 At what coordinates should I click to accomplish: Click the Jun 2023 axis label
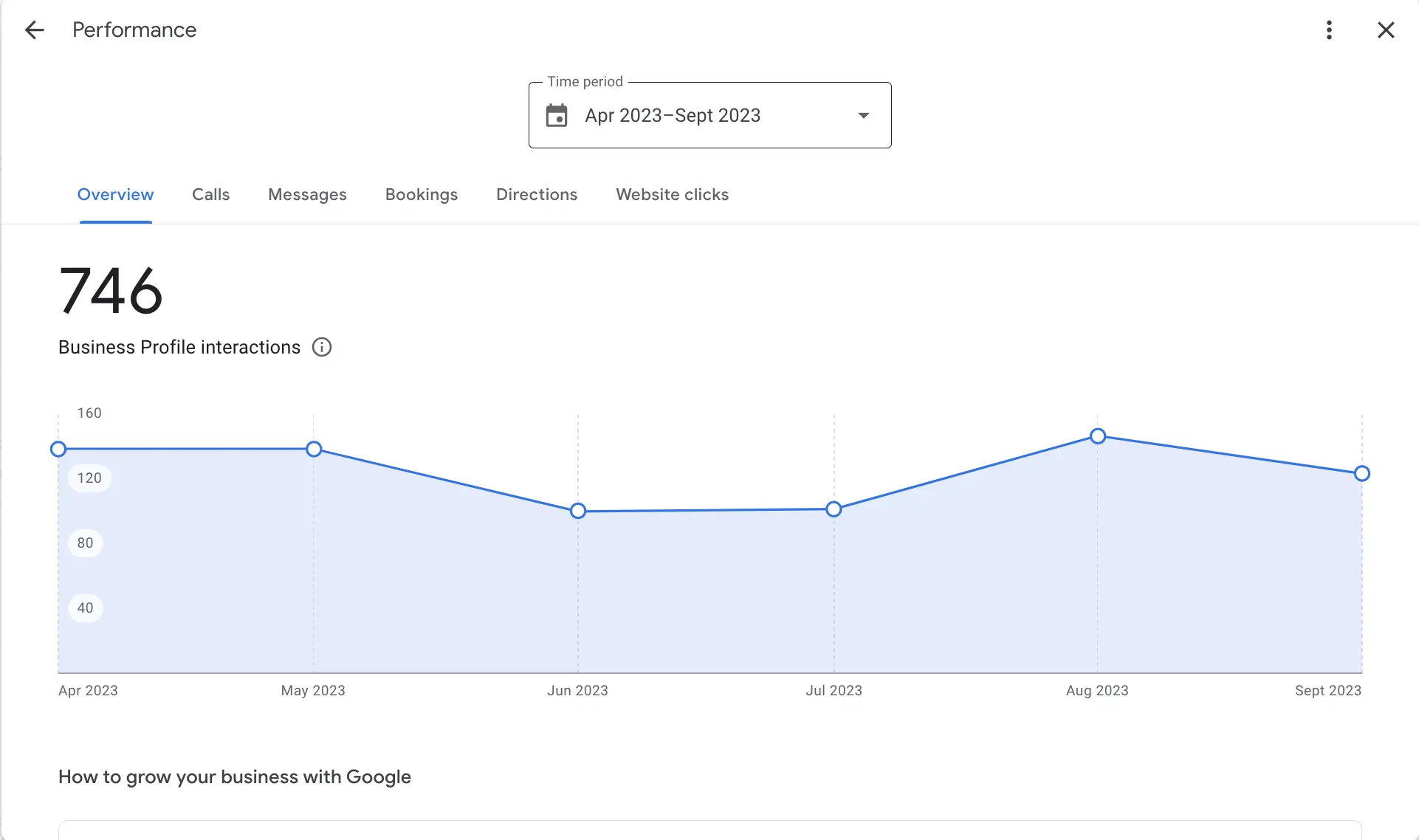[x=577, y=691]
